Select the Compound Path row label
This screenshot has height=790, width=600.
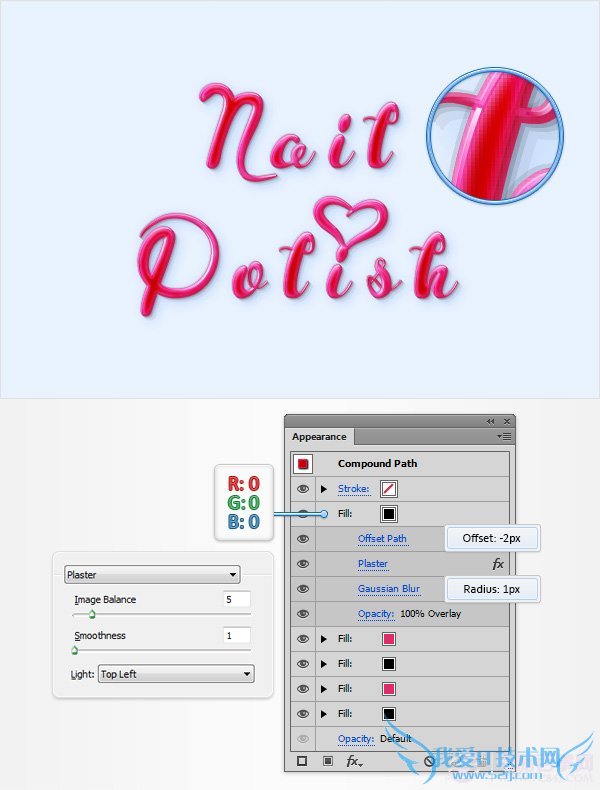point(377,464)
